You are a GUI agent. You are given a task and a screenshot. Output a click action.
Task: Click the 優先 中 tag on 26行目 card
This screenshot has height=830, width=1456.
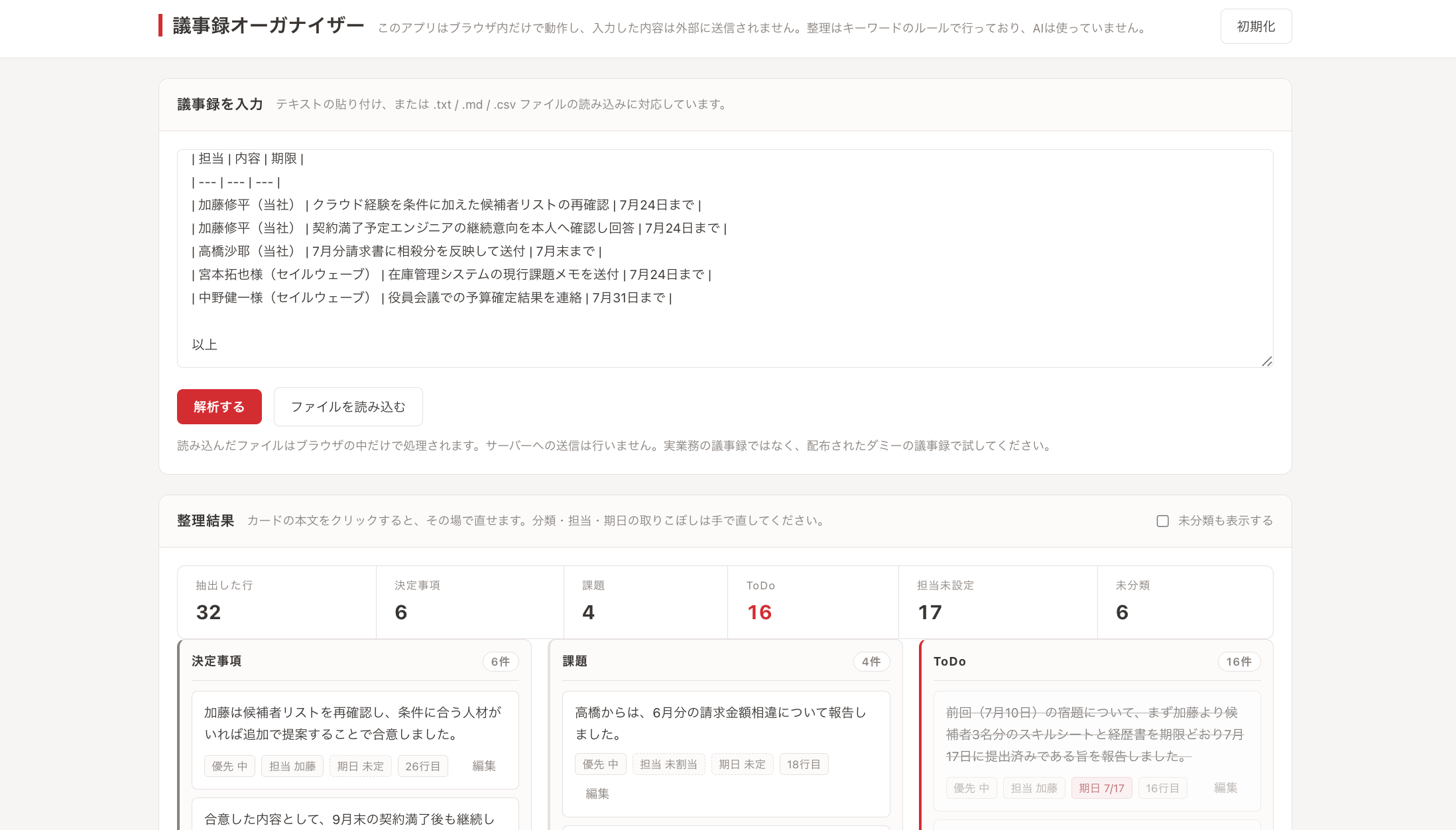(x=229, y=766)
